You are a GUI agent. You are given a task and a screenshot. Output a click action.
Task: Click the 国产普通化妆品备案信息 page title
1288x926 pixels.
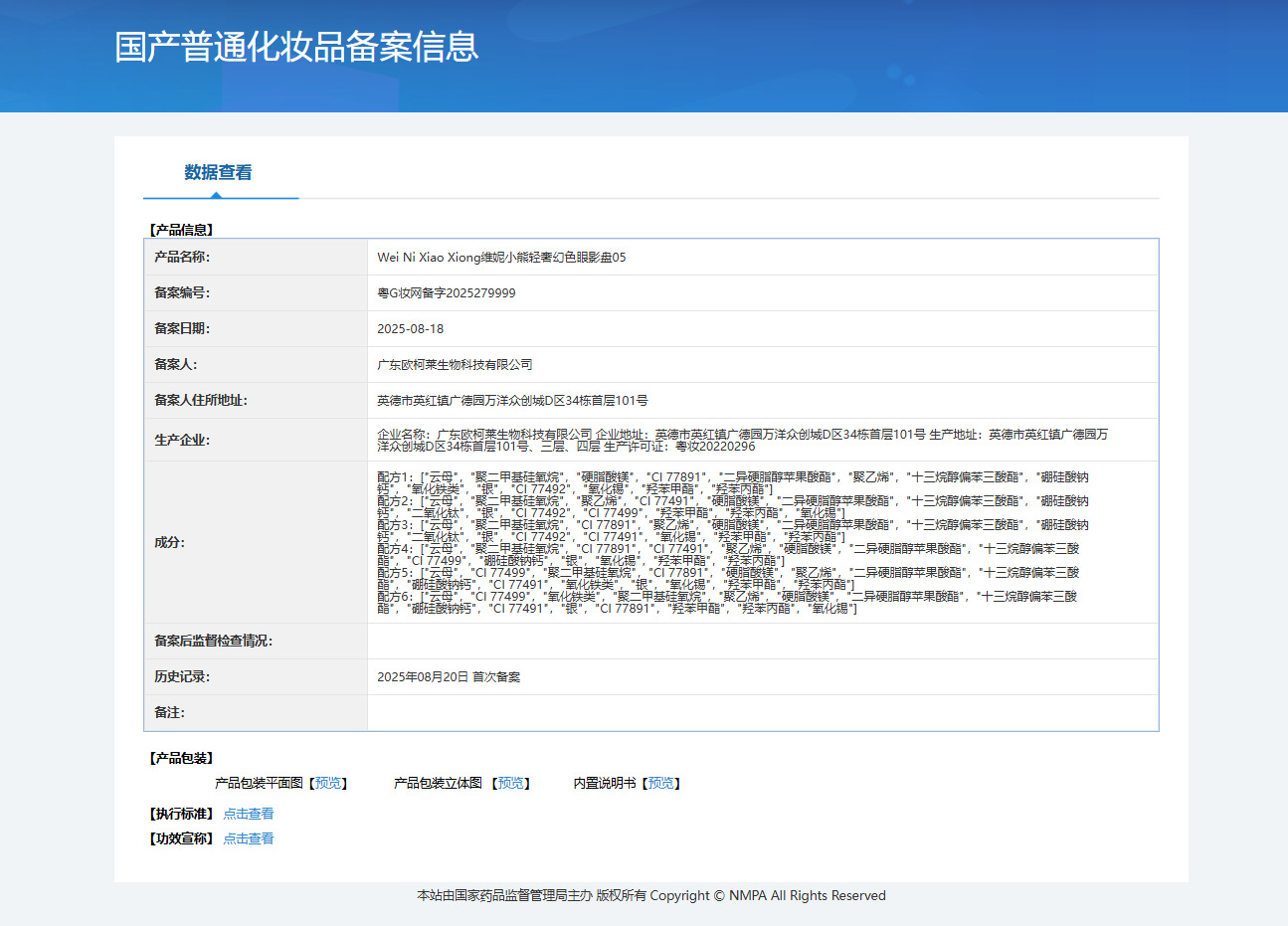296,47
